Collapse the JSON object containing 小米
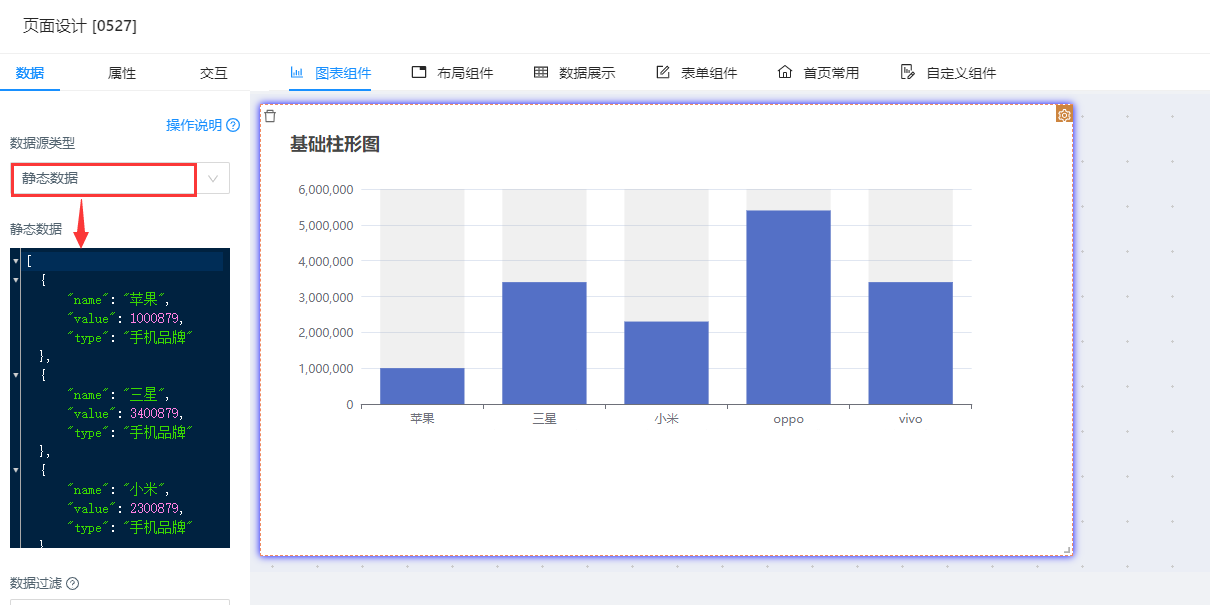 click(15, 470)
